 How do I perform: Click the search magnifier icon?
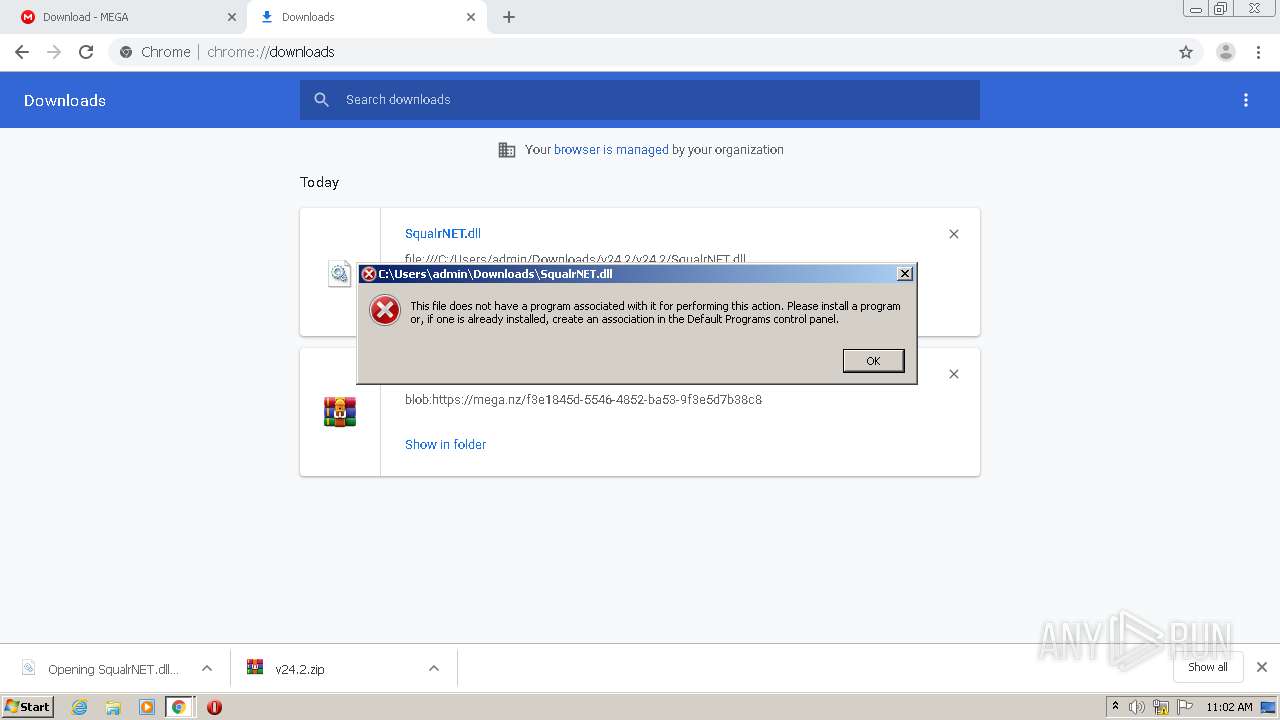tap(321, 100)
